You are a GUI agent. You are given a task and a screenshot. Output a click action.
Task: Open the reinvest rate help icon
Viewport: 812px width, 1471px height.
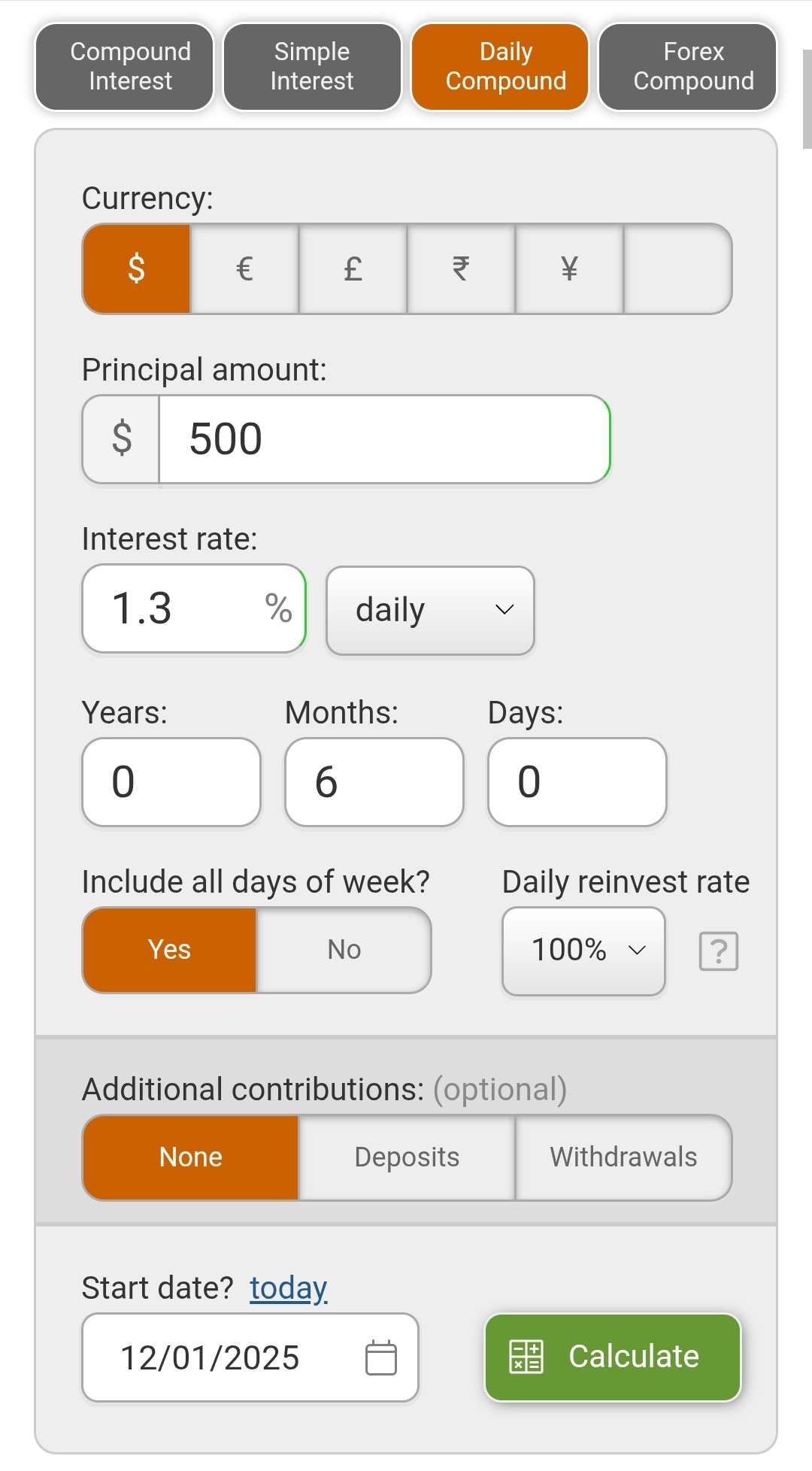(x=719, y=951)
